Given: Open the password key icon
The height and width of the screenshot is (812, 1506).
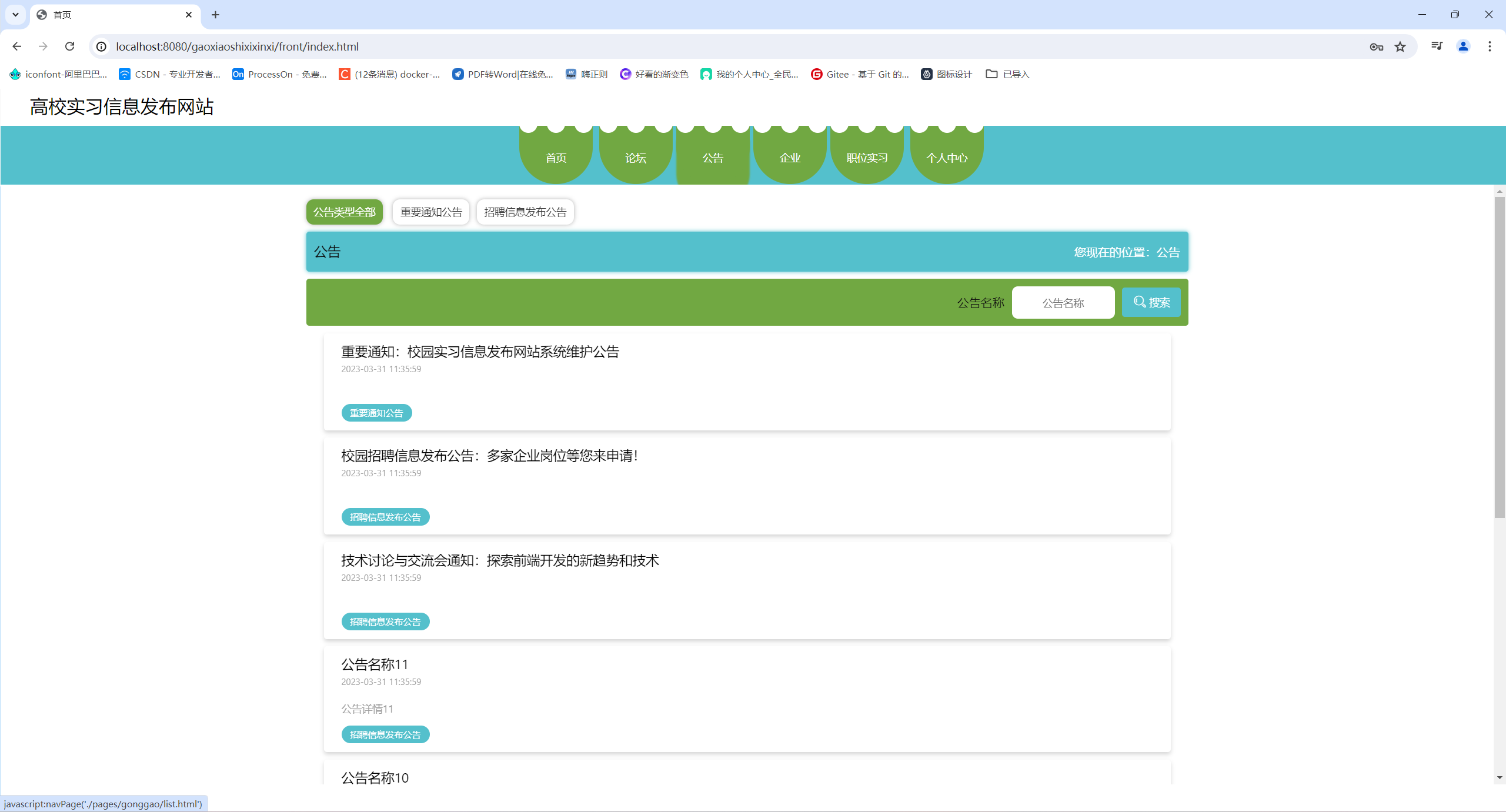Looking at the screenshot, I should (x=1376, y=46).
